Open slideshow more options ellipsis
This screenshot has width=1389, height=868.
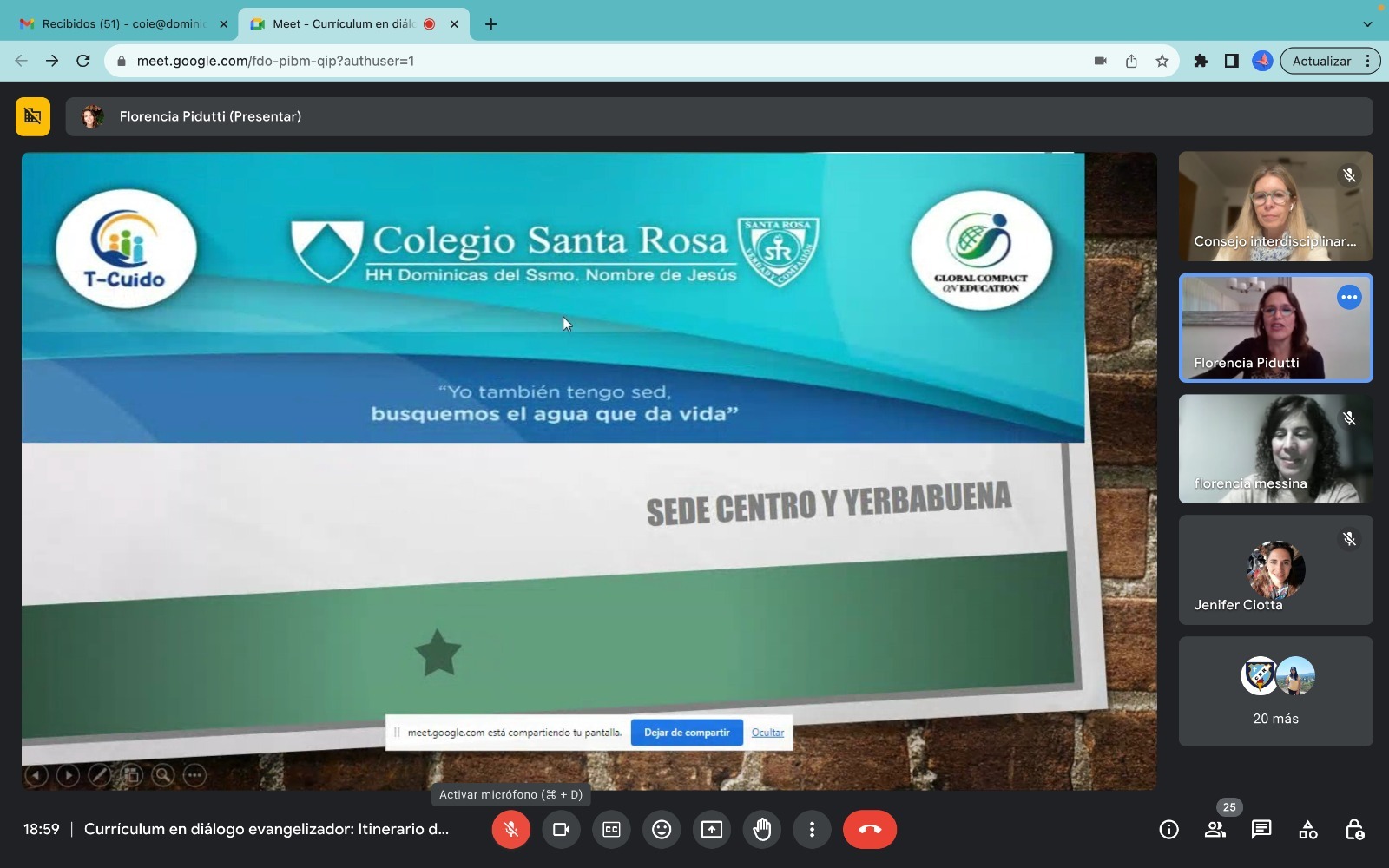coord(194,775)
